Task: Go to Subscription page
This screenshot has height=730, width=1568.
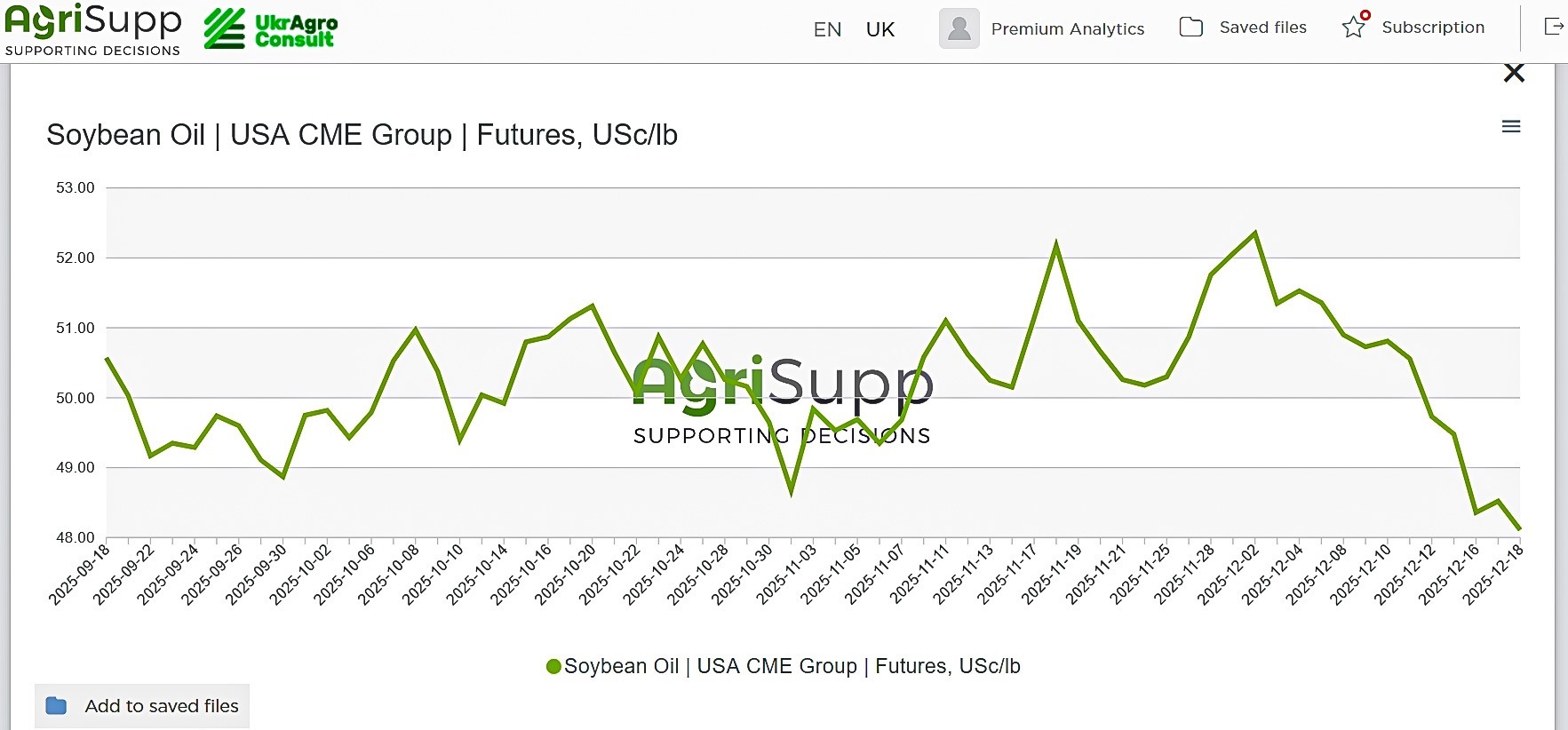Action: (x=1432, y=28)
